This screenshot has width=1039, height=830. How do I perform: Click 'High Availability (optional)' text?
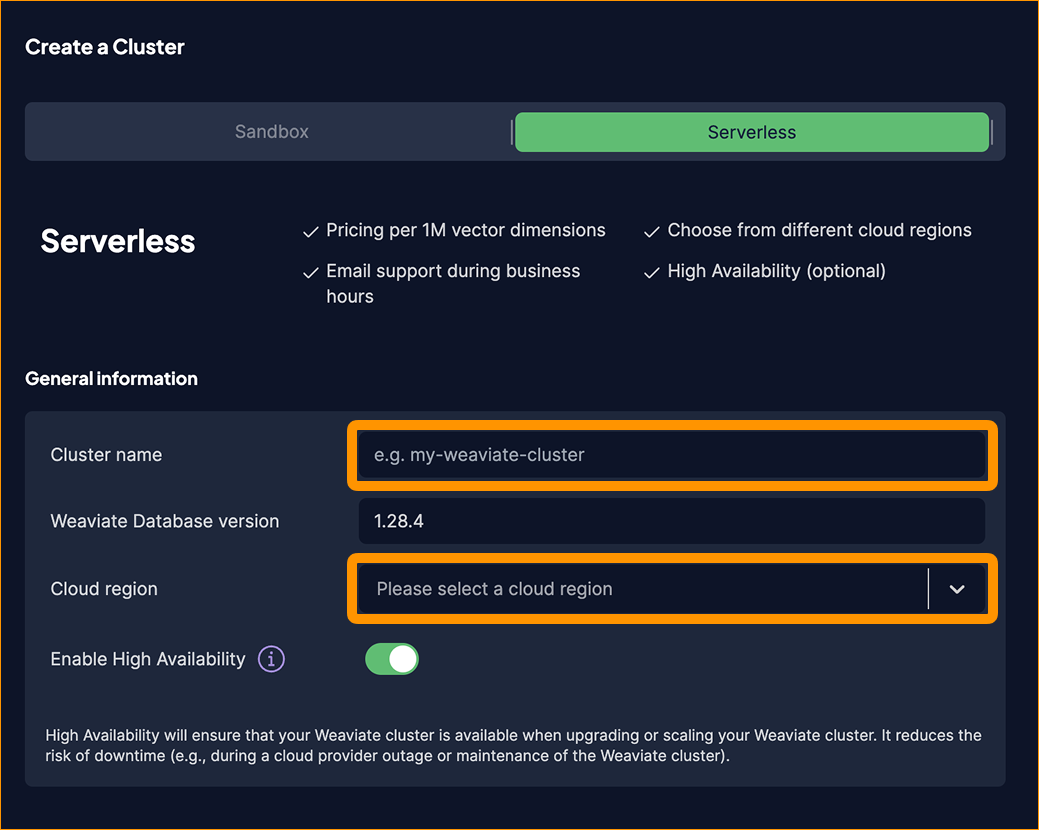[777, 271]
